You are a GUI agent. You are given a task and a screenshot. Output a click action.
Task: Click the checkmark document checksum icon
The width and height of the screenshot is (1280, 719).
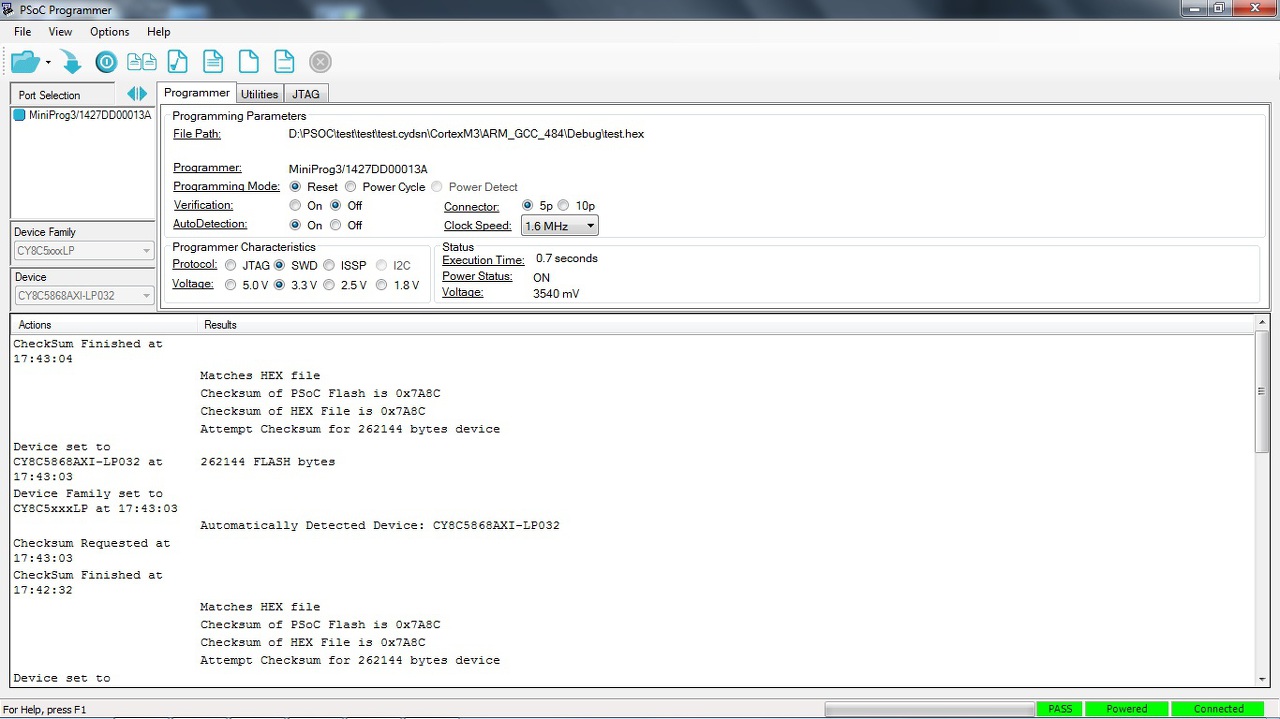177,62
